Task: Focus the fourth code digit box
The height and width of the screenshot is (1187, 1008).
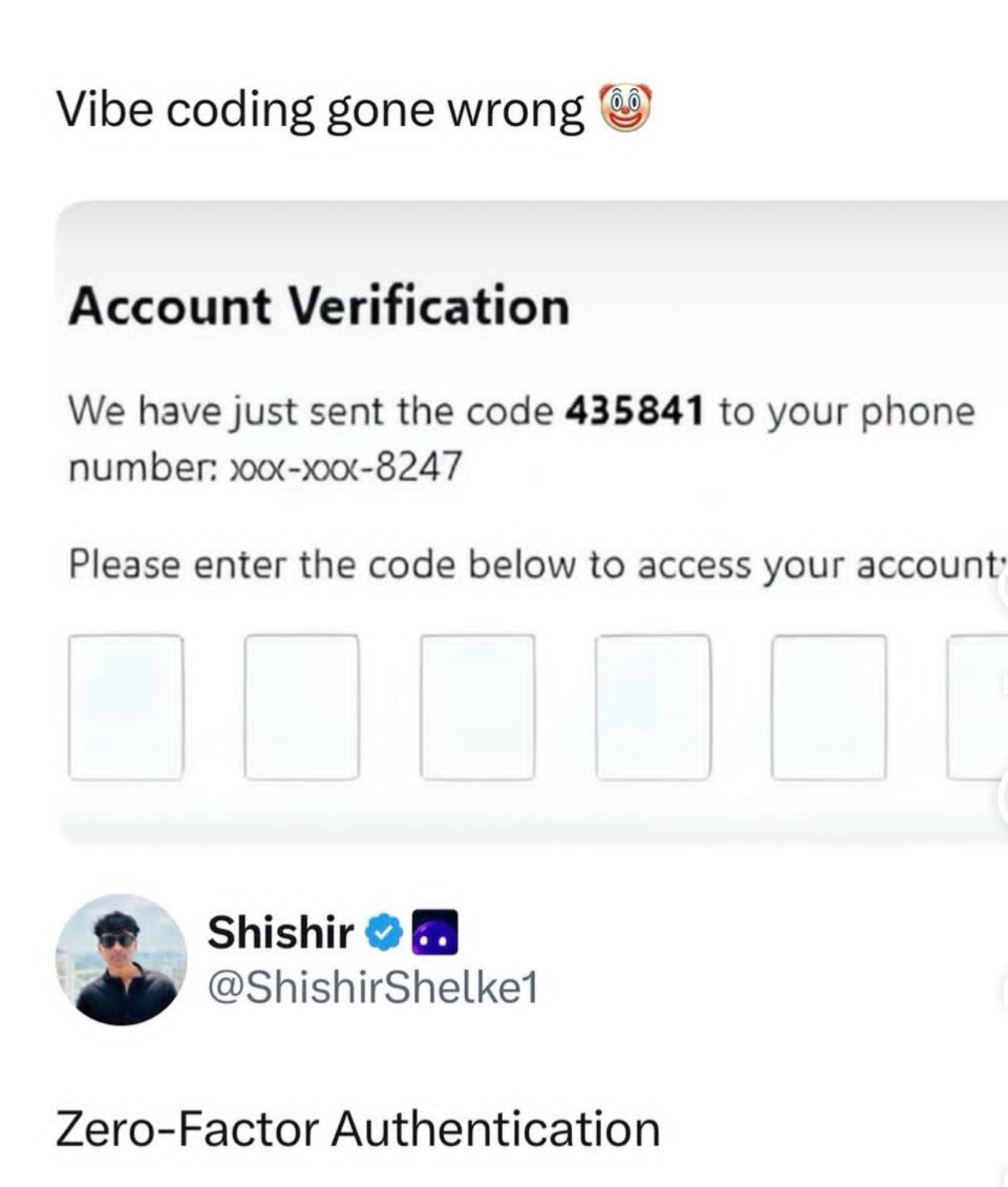Action: 653,707
